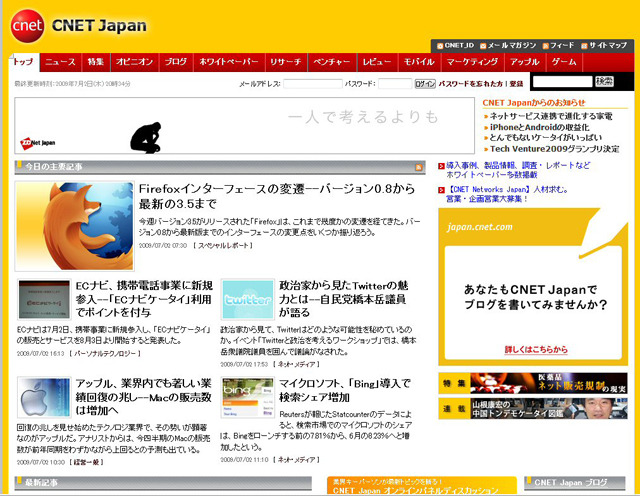Open the オンラインパネルディスカッション banner

pyautogui.click(x=422, y=486)
